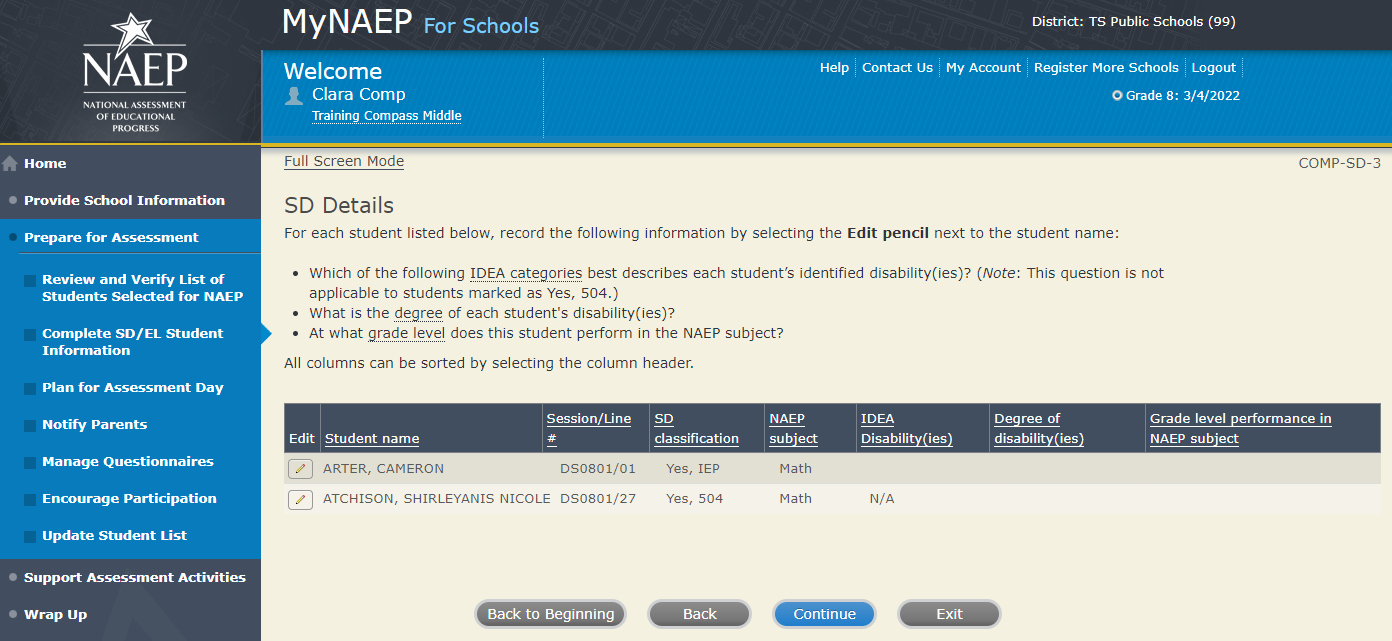The image size is (1392, 641).
Task: Expand Provide School Information section
Action: (124, 201)
